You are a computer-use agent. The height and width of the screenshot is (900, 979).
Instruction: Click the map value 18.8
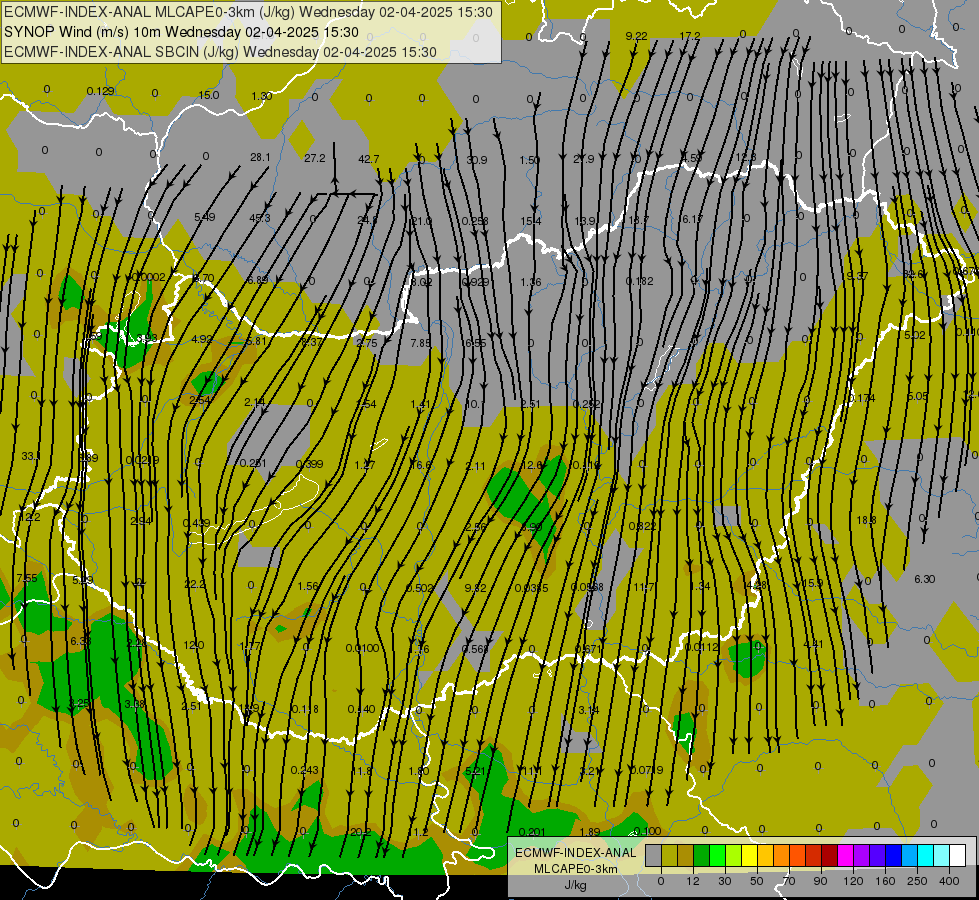[x=866, y=520]
